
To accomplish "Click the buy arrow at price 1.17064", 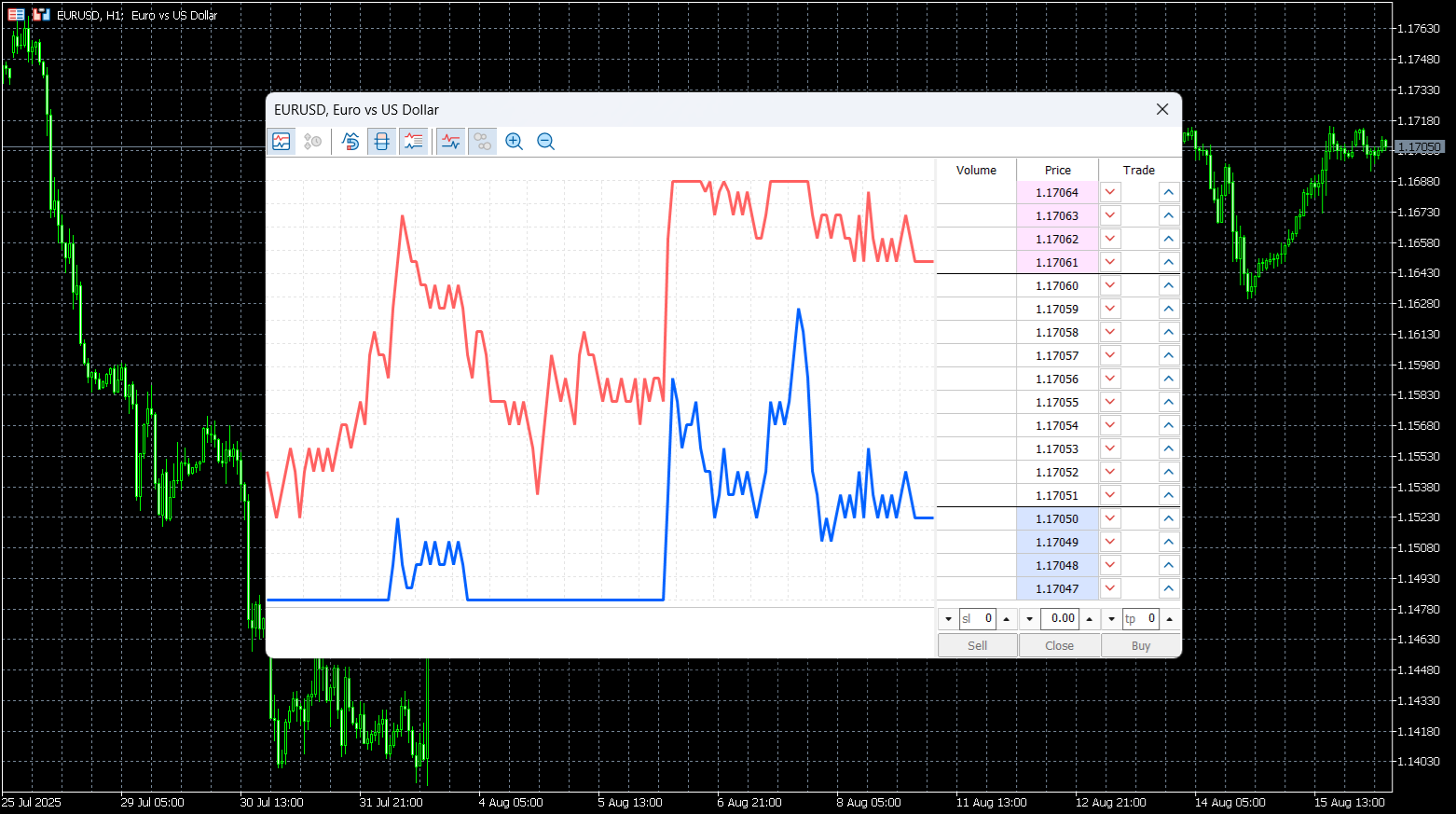I will 1169,192.
